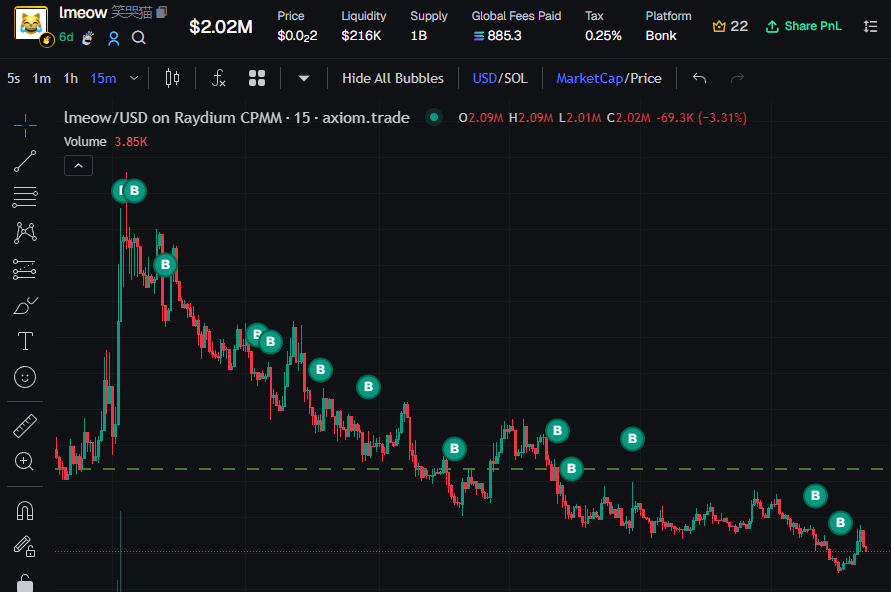
Task: Open the forecasting and measurement tools
Action: (x=25, y=269)
